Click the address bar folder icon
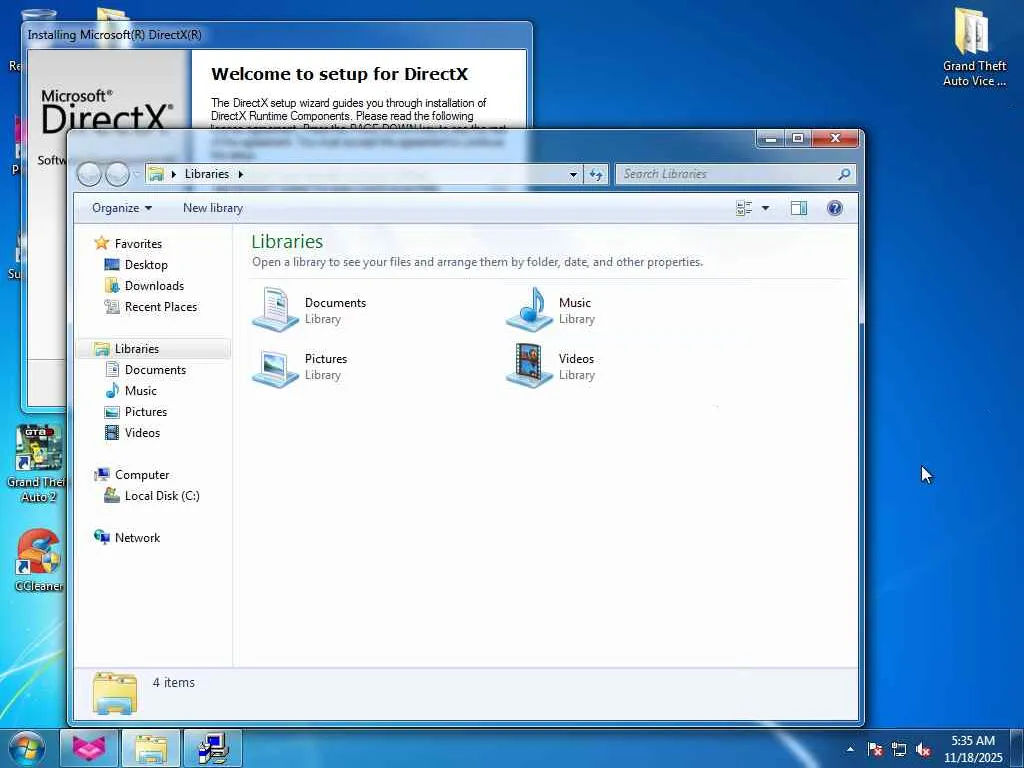The image size is (1024, 768). coord(155,174)
